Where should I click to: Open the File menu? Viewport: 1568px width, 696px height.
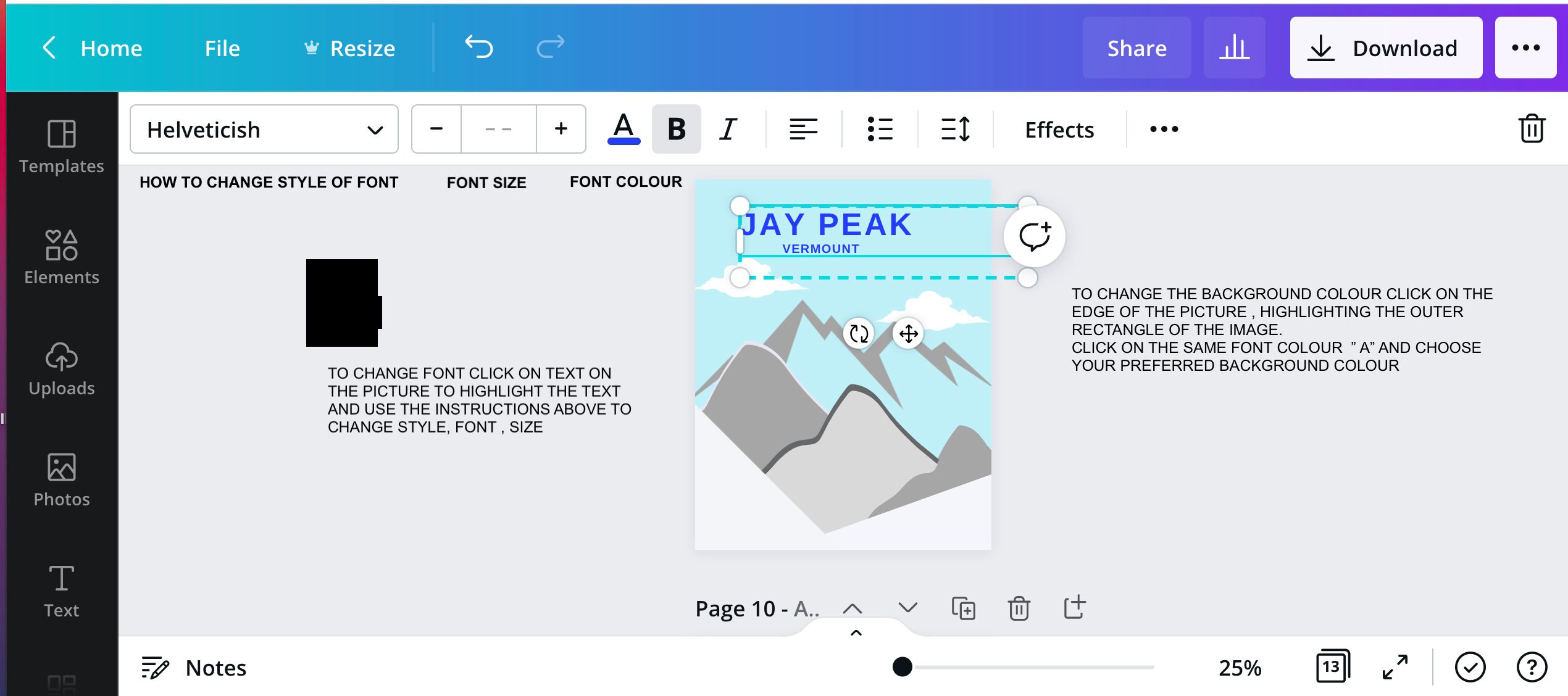tap(221, 48)
